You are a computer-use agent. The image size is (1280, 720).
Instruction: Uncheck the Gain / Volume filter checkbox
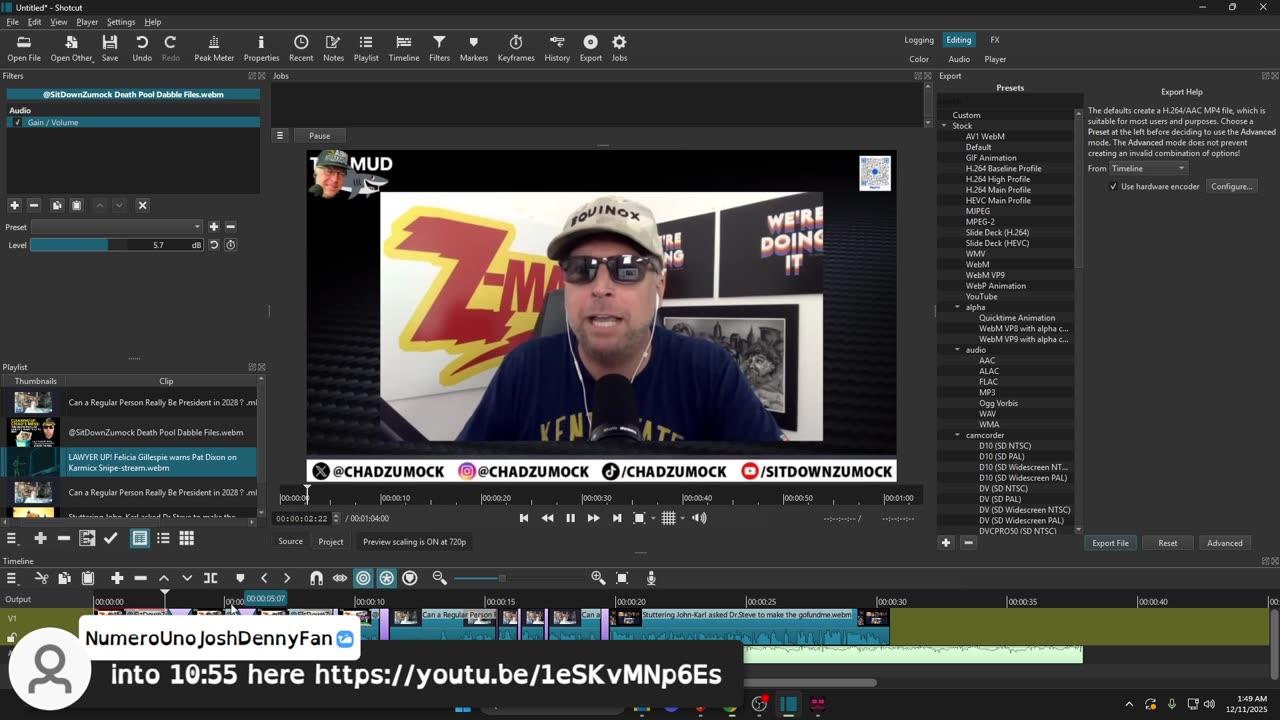tap(17, 122)
